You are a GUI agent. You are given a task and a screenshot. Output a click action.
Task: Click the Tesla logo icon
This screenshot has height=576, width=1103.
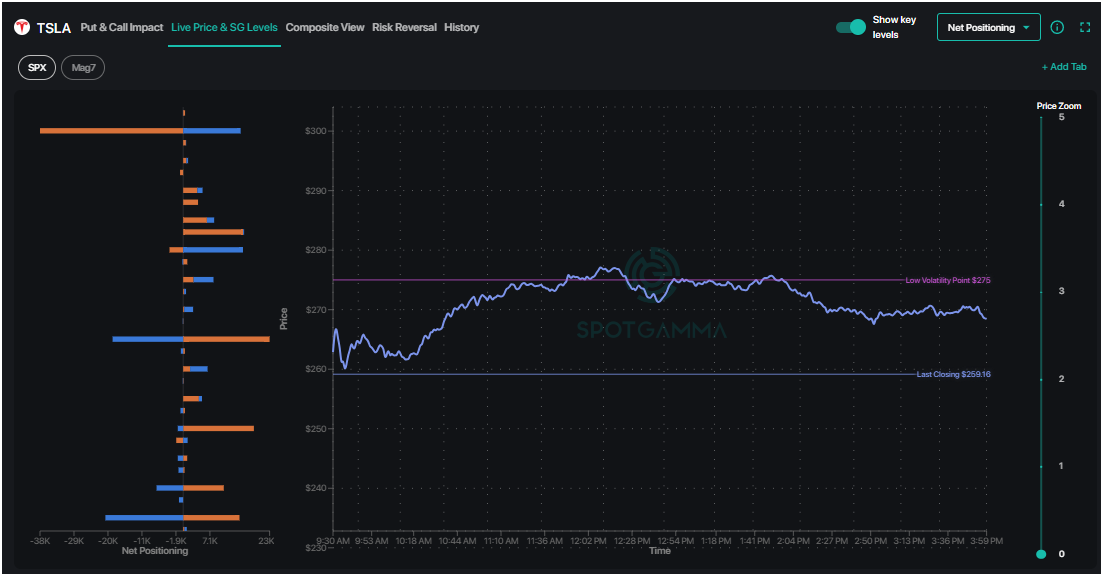[22, 27]
